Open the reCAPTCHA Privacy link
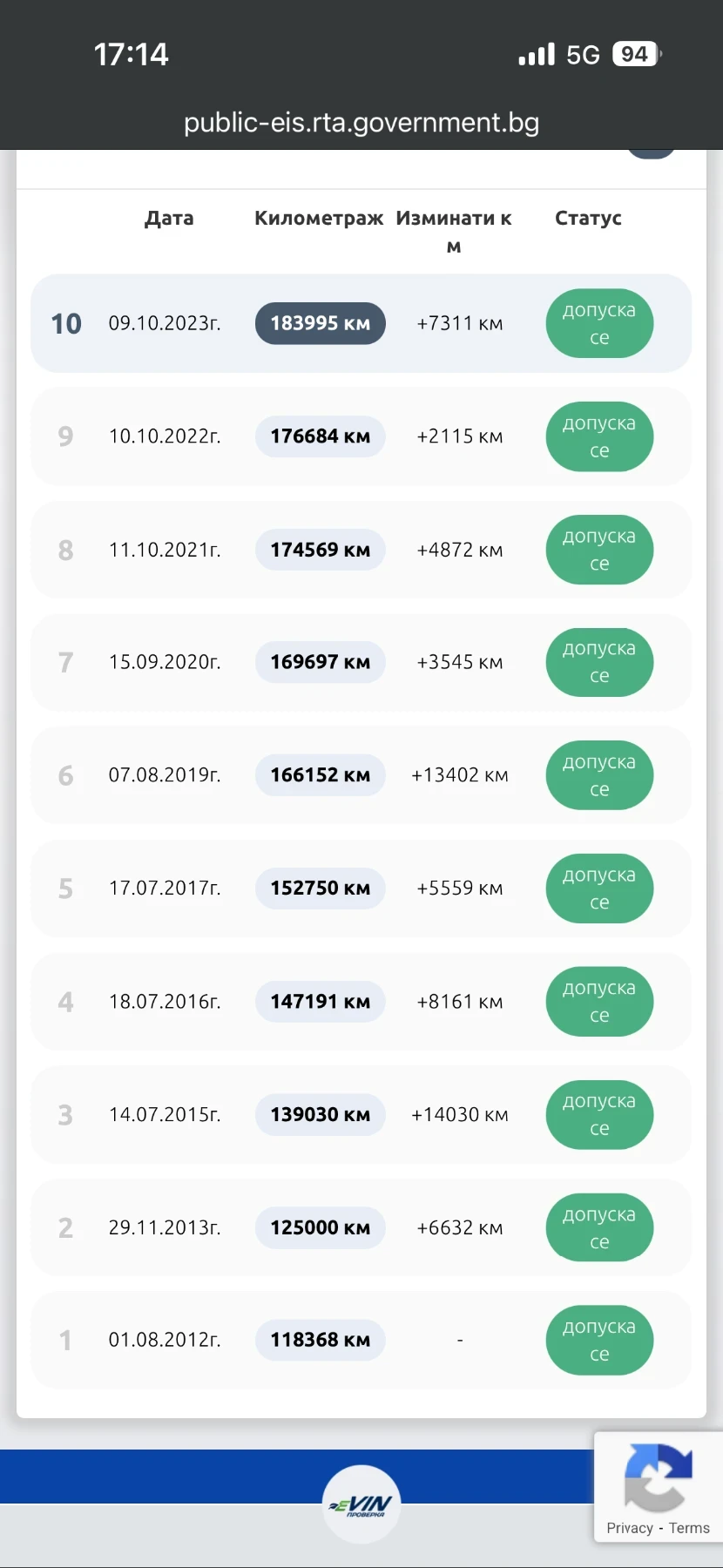Screen dimensions: 723x1568 click(629, 1528)
